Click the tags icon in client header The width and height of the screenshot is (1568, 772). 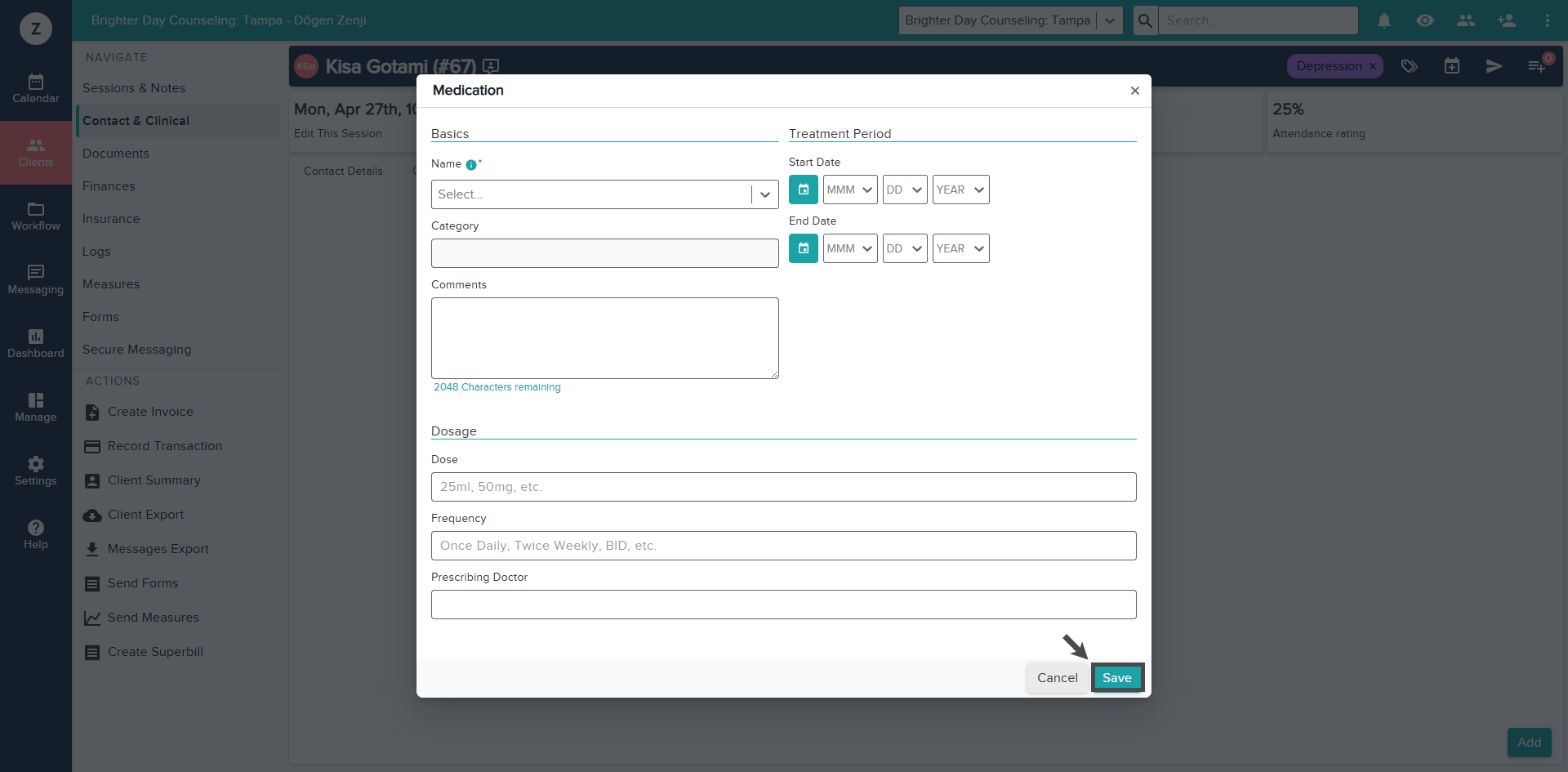(x=1410, y=66)
